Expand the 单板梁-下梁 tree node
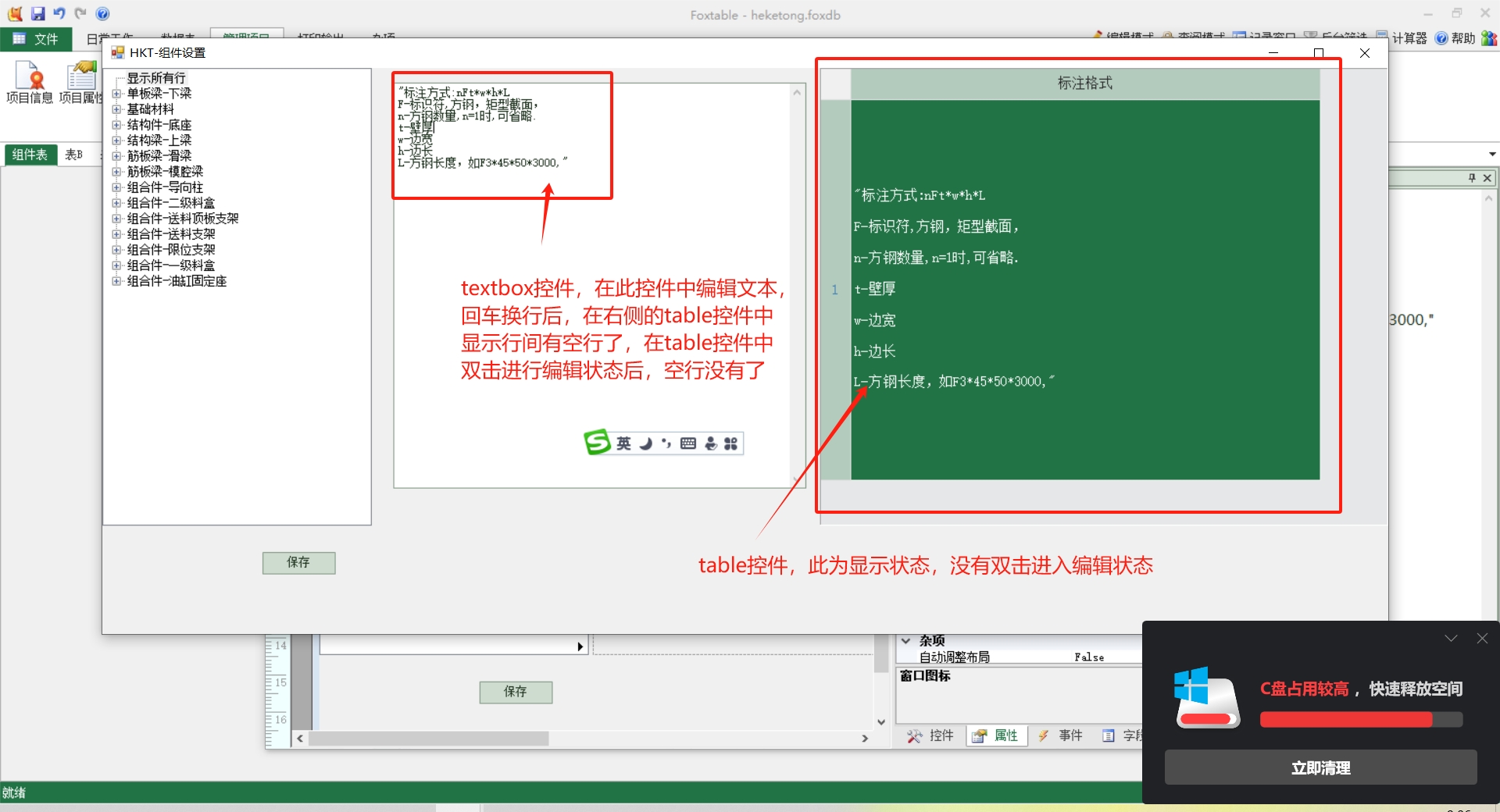Image resolution: width=1500 pixels, height=812 pixels. [116, 94]
